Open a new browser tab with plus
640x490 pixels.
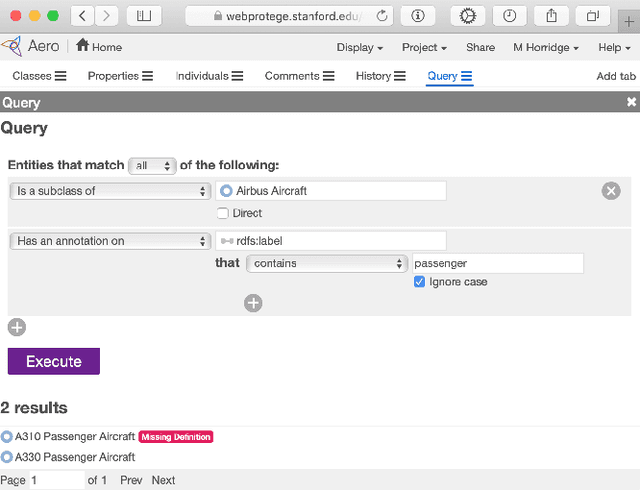tap(629, 21)
